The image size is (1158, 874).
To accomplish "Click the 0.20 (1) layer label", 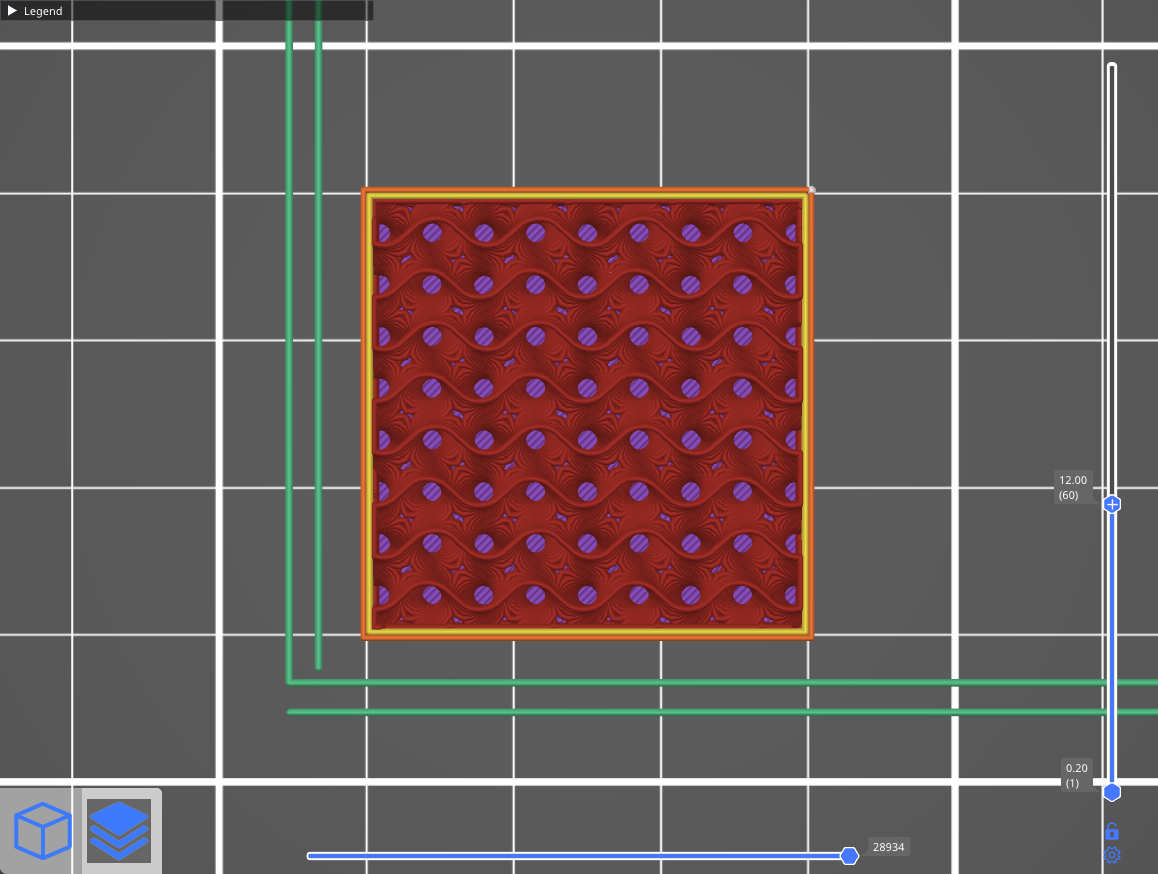I will coord(1074,775).
